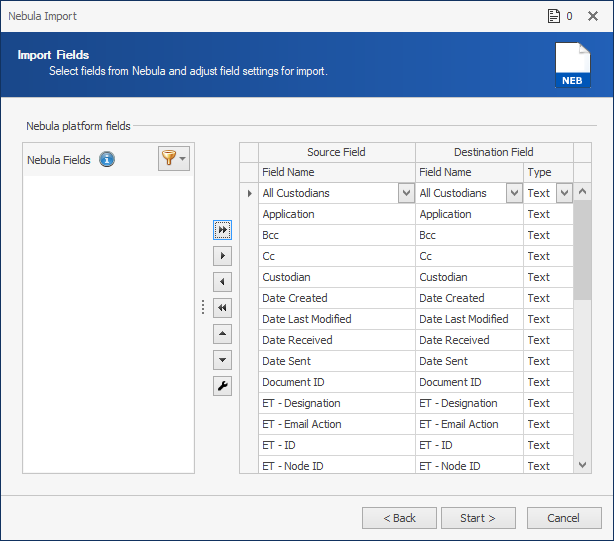Screen dimensions: 614x541
Task: Click the move all fields left button
Action: pyautogui.click(x=222, y=308)
